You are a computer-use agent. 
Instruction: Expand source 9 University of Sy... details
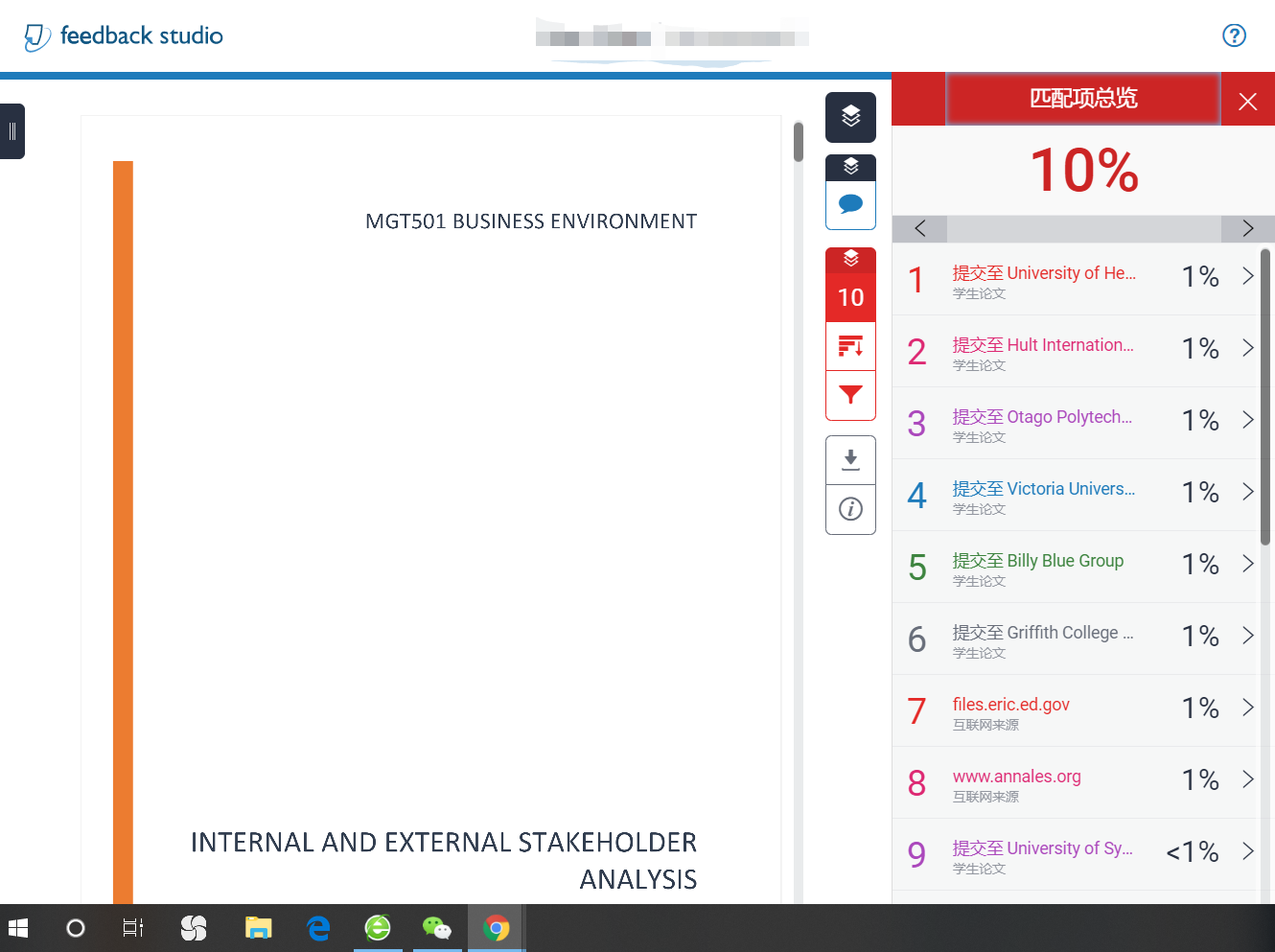(1247, 851)
